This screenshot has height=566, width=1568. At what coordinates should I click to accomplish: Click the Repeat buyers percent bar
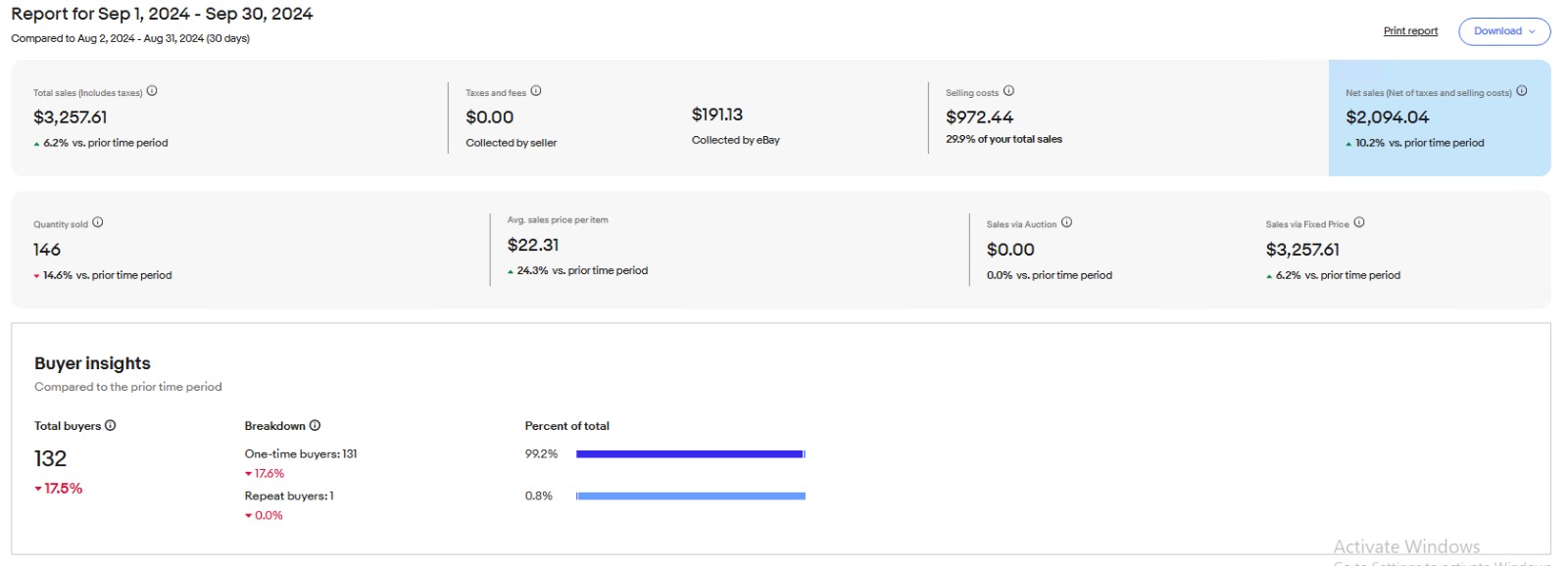(x=691, y=496)
